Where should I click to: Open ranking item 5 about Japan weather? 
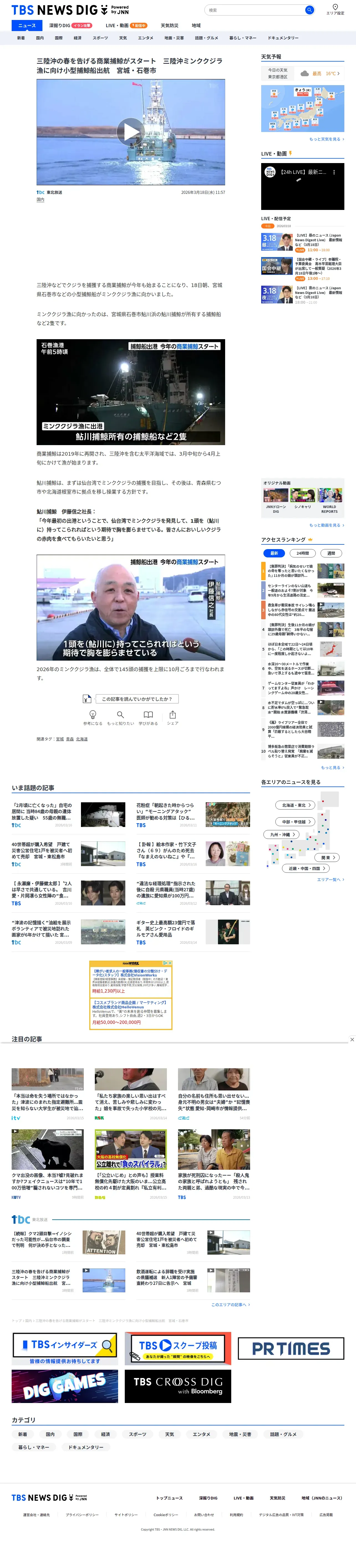pos(302,649)
